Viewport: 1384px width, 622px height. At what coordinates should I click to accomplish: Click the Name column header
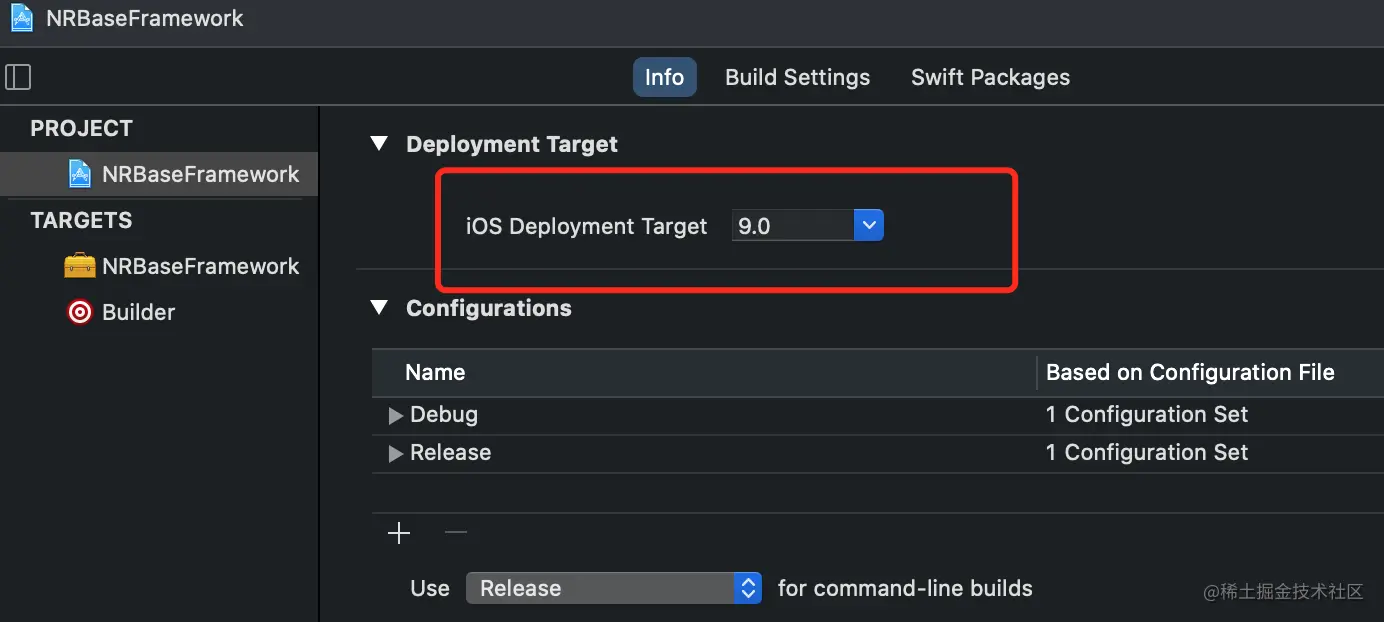tap(435, 373)
